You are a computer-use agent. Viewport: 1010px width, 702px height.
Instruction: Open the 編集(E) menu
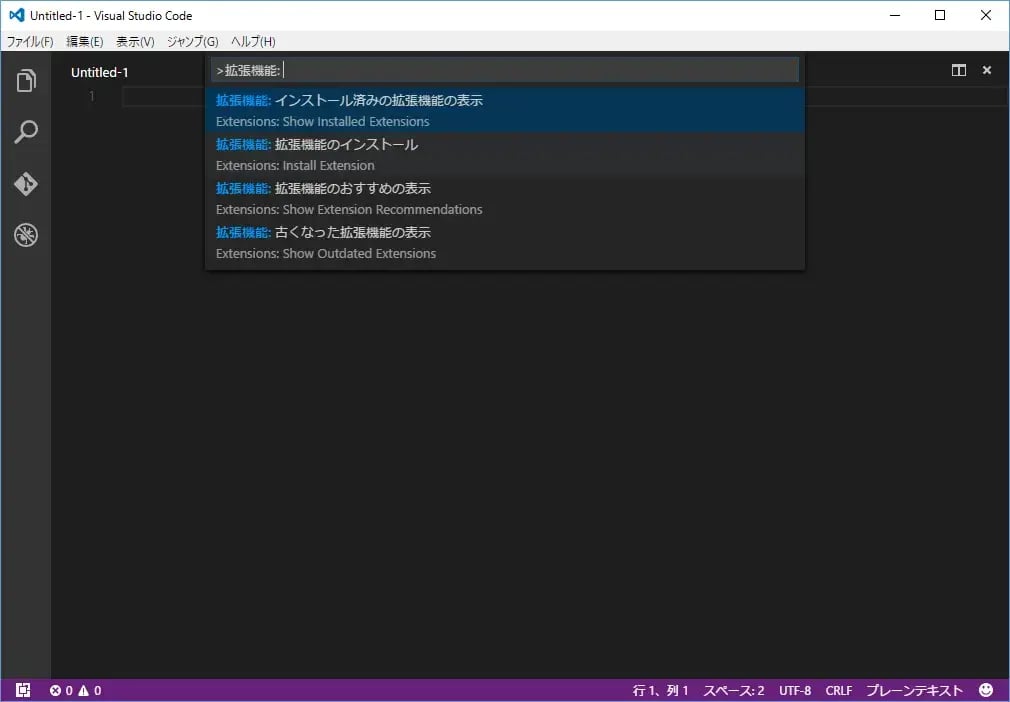click(x=84, y=41)
